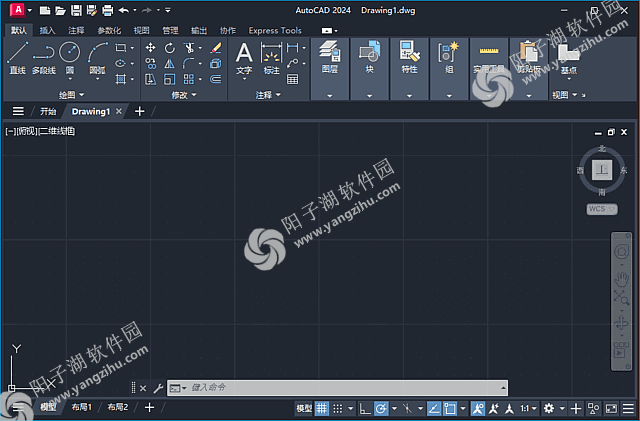This screenshot has height=421, width=640.
Task: Click the ViewCube 上 top face
Action: (602, 169)
